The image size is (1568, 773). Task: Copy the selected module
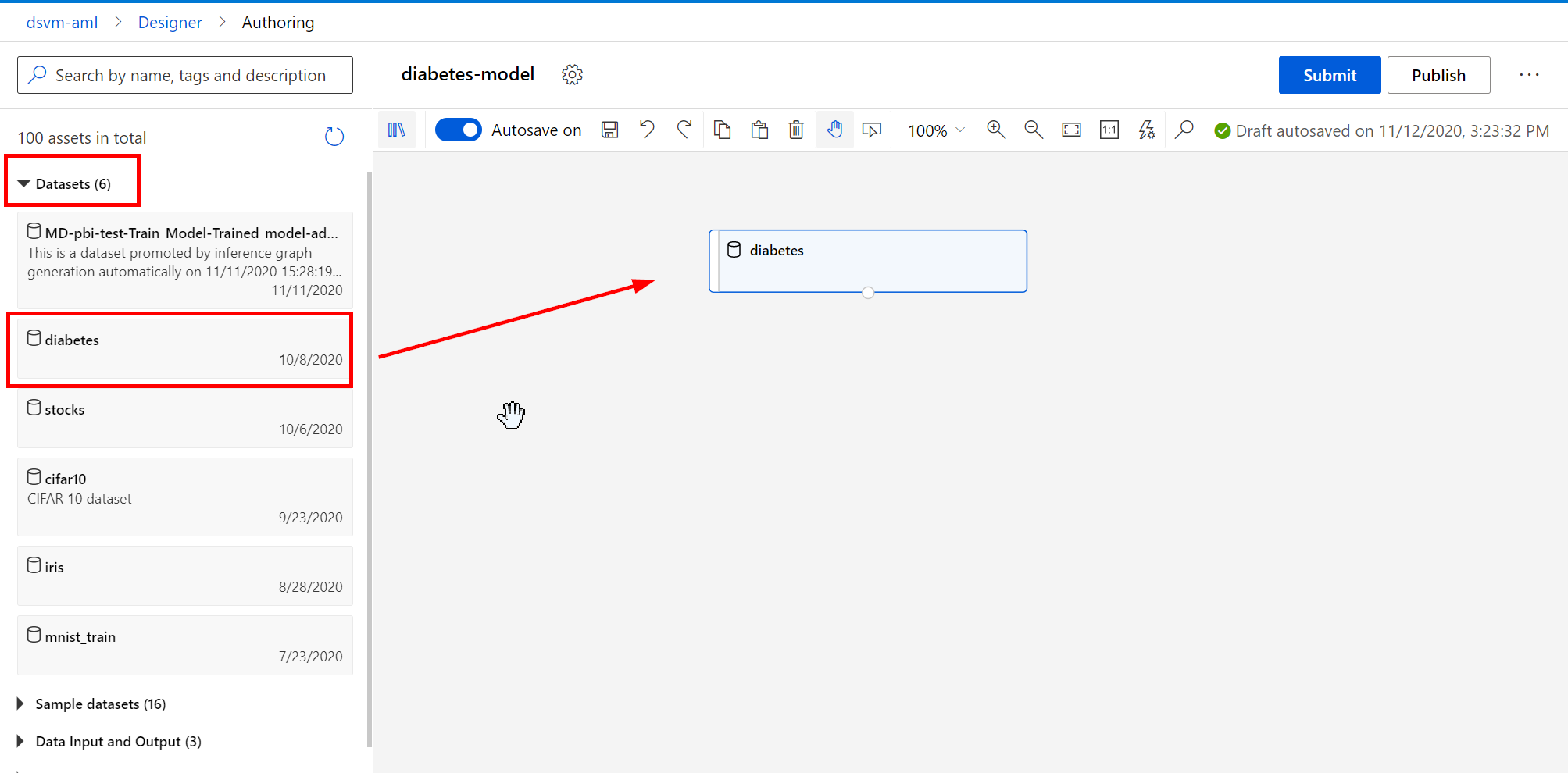tap(722, 130)
